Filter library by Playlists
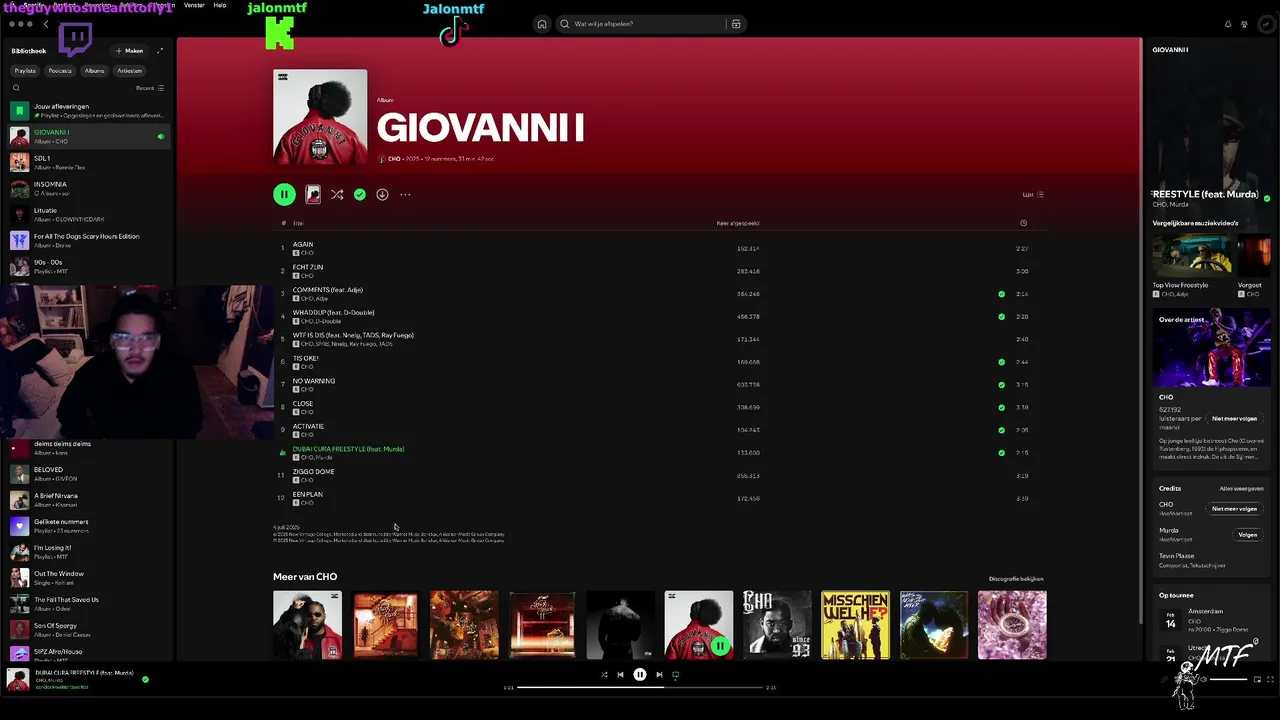This screenshot has width=1280, height=720. pos(25,71)
